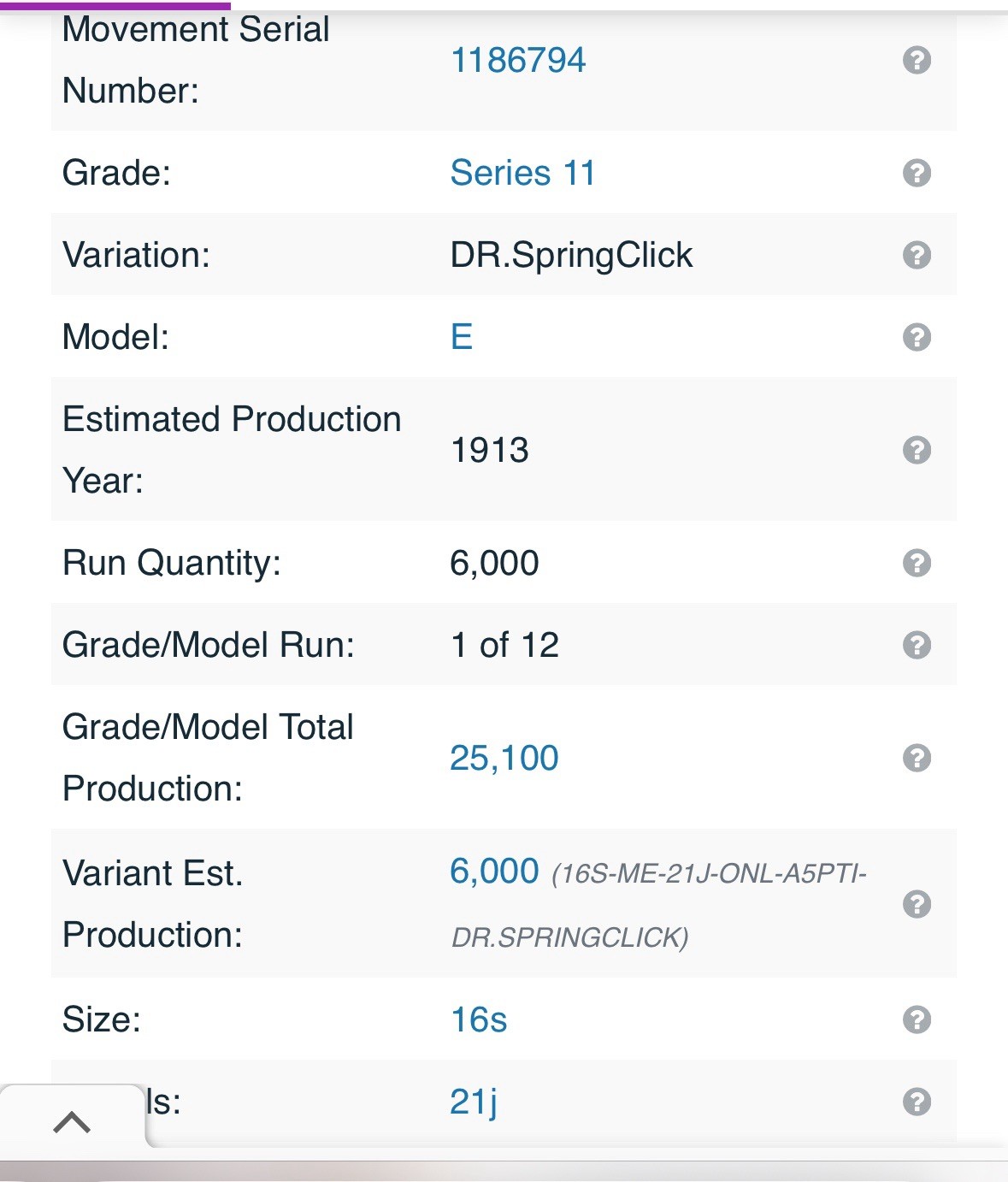1008x1182 pixels.
Task: Click the 6,000 variant production link
Action: (494, 872)
